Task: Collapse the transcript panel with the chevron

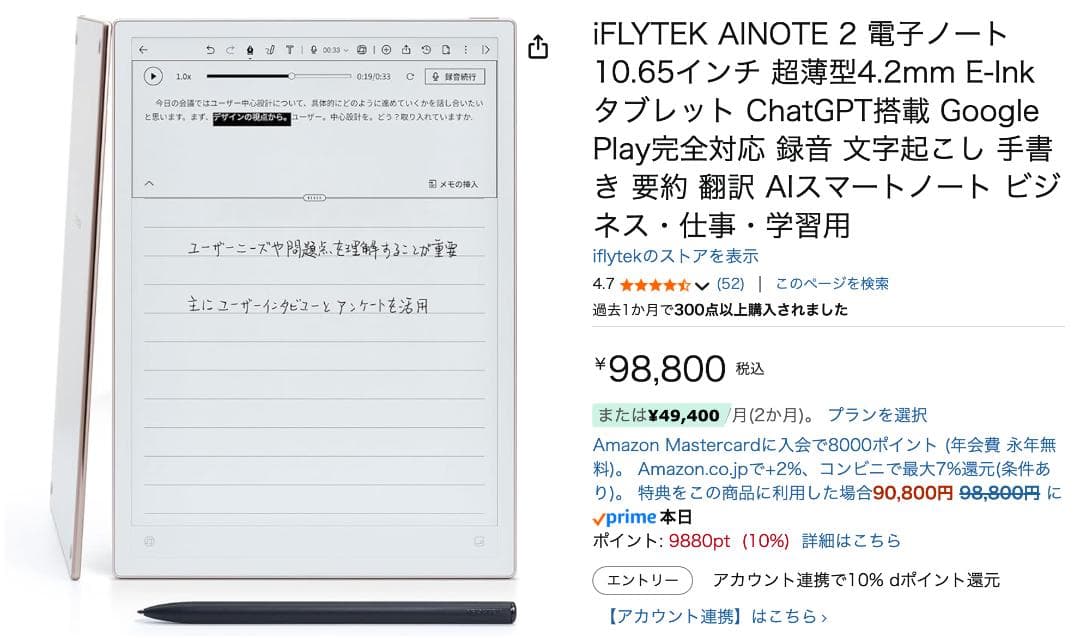Action: pyautogui.click(x=148, y=183)
